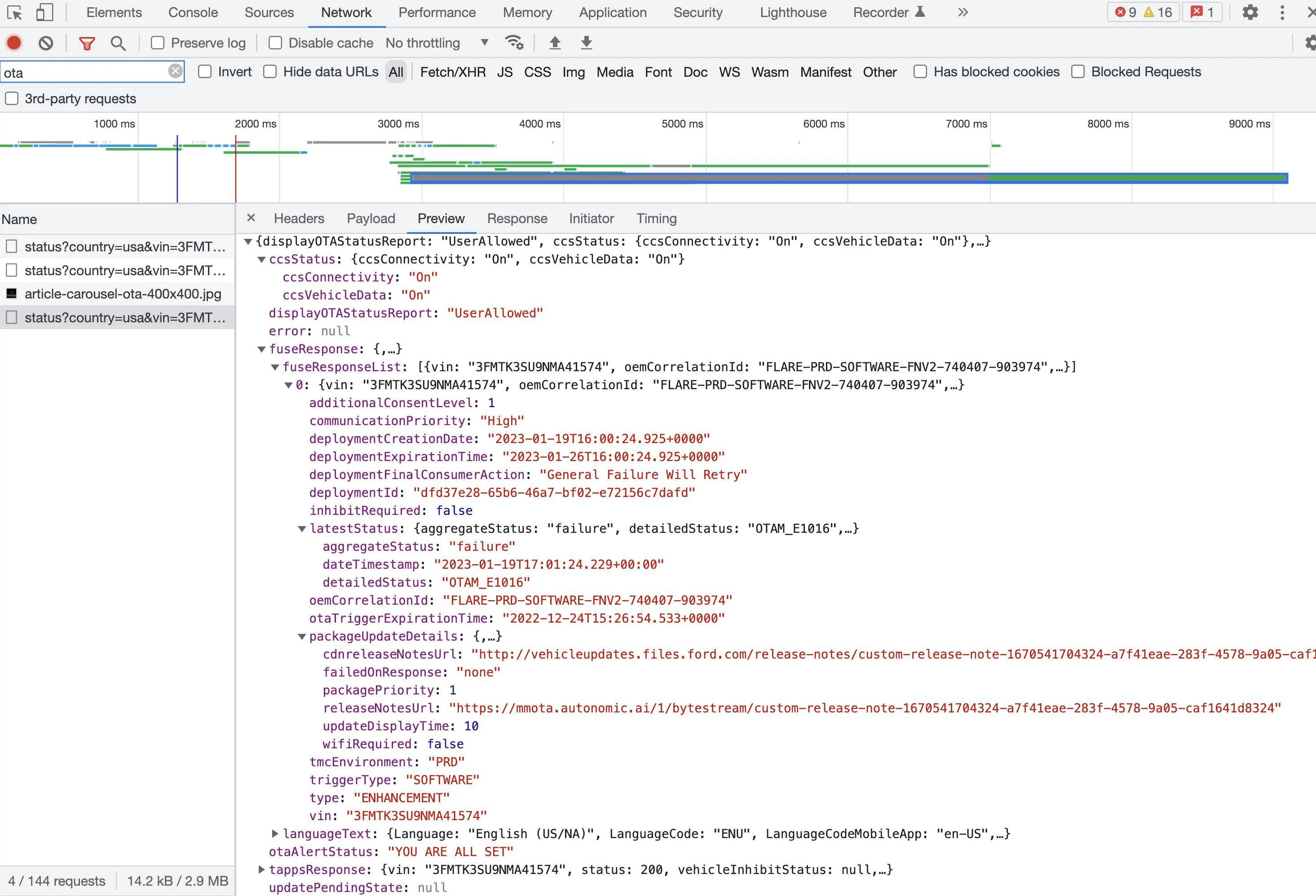Screen dimensions: 1316x896
Task: Toggle the red filter funnel icon
Action: click(x=87, y=43)
